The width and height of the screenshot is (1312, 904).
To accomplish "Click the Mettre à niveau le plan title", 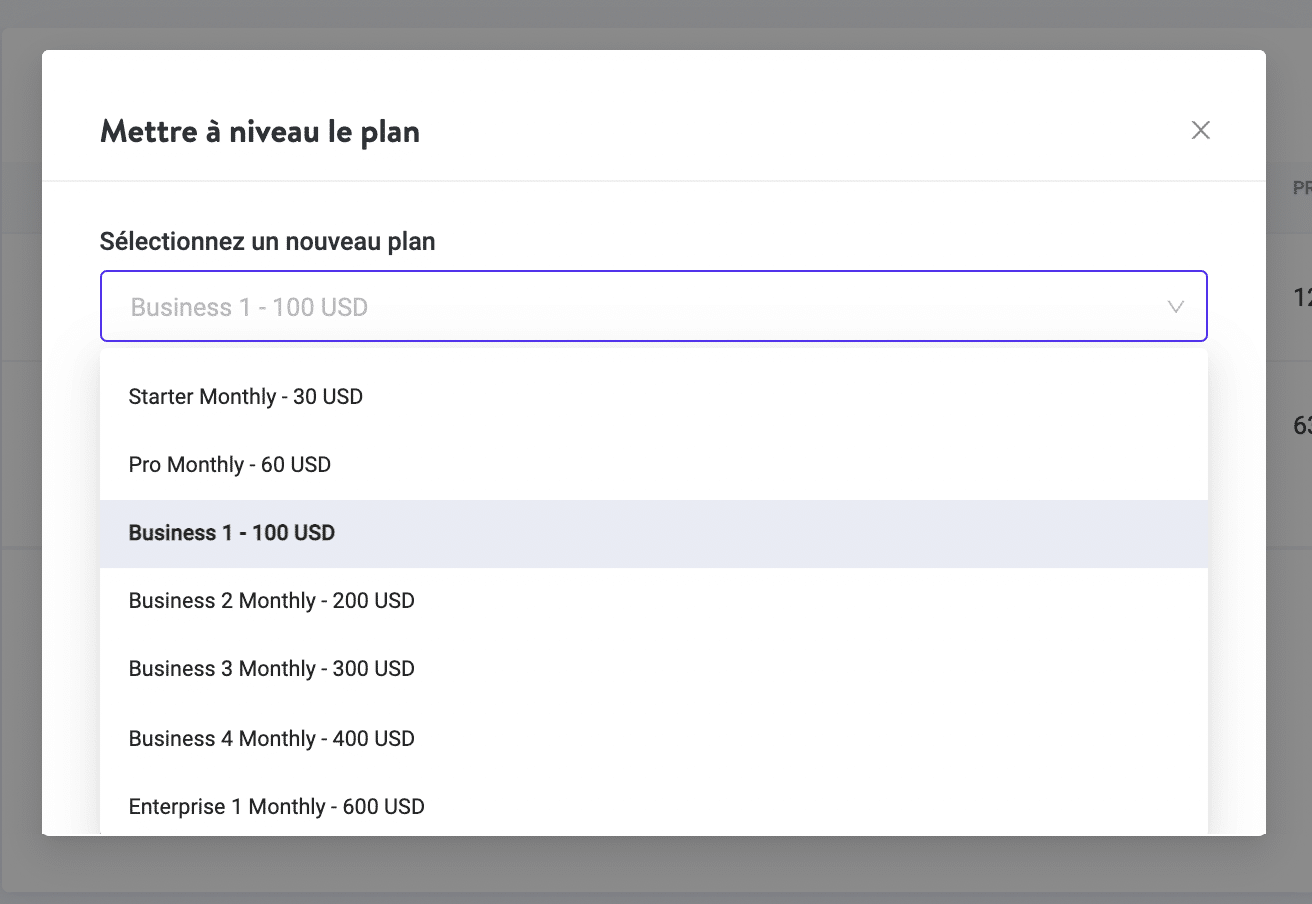I will coord(260,132).
